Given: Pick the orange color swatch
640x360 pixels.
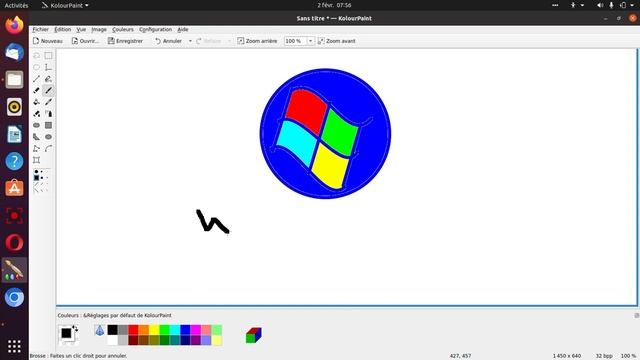Looking at the screenshot, I should 144,330.
